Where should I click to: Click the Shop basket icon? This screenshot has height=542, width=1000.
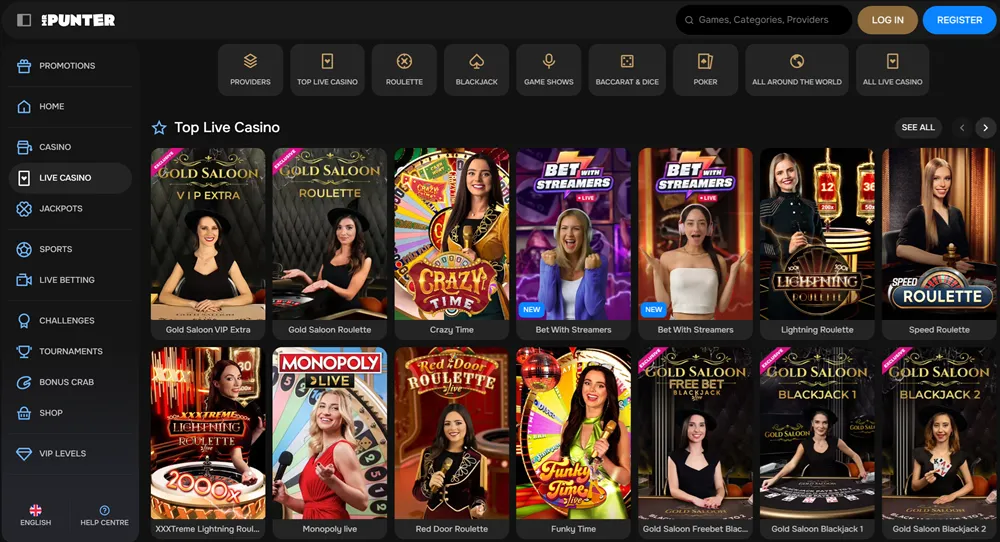click(24, 413)
